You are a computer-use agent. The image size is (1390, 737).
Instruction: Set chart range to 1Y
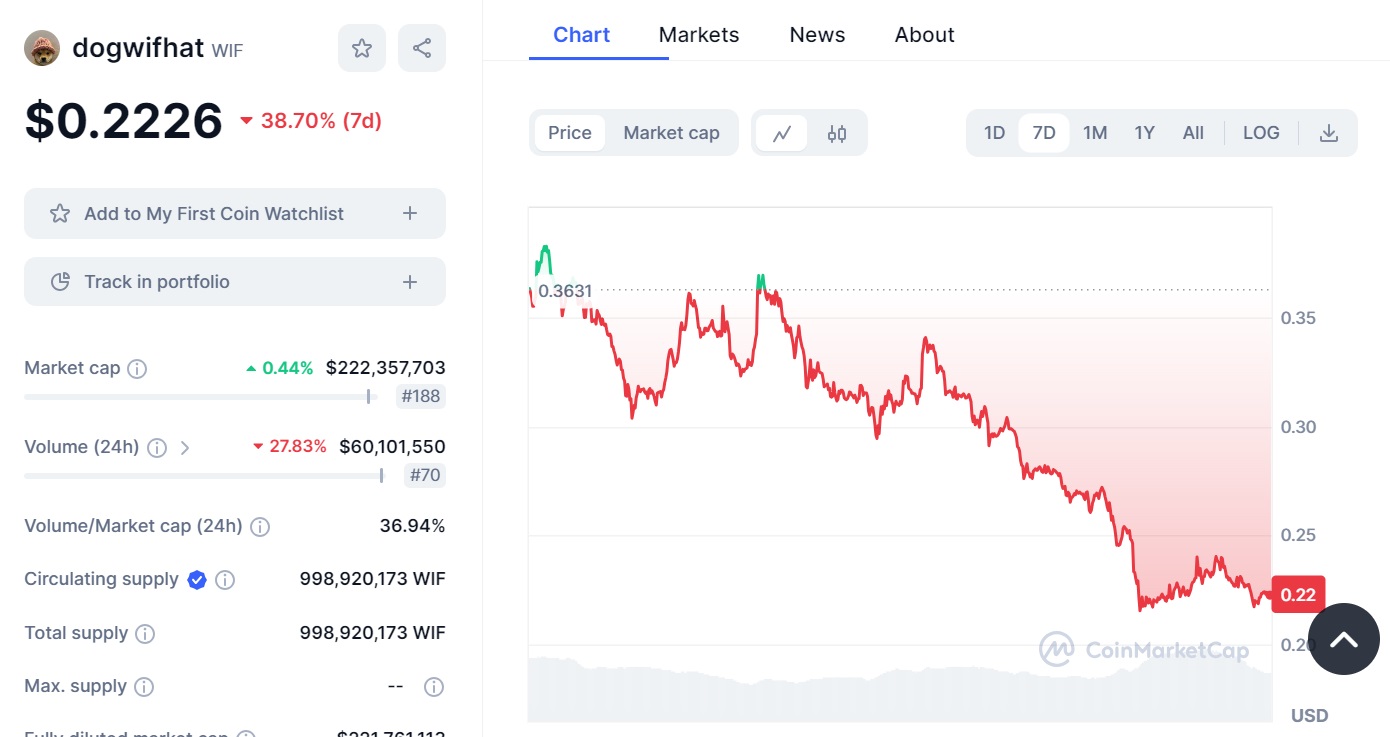1145,133
